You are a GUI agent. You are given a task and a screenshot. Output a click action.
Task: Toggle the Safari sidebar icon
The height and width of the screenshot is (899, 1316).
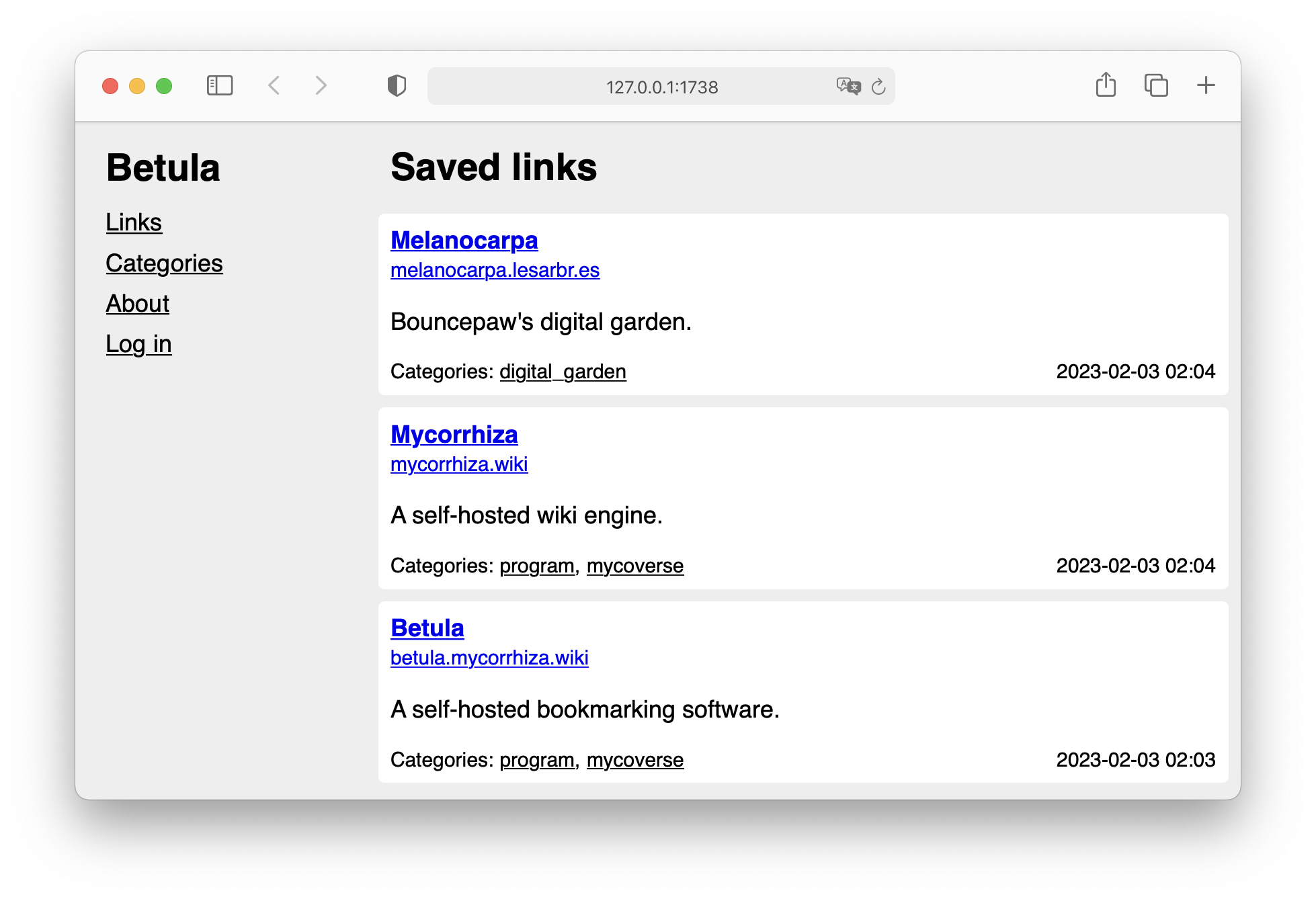(220, 86)
